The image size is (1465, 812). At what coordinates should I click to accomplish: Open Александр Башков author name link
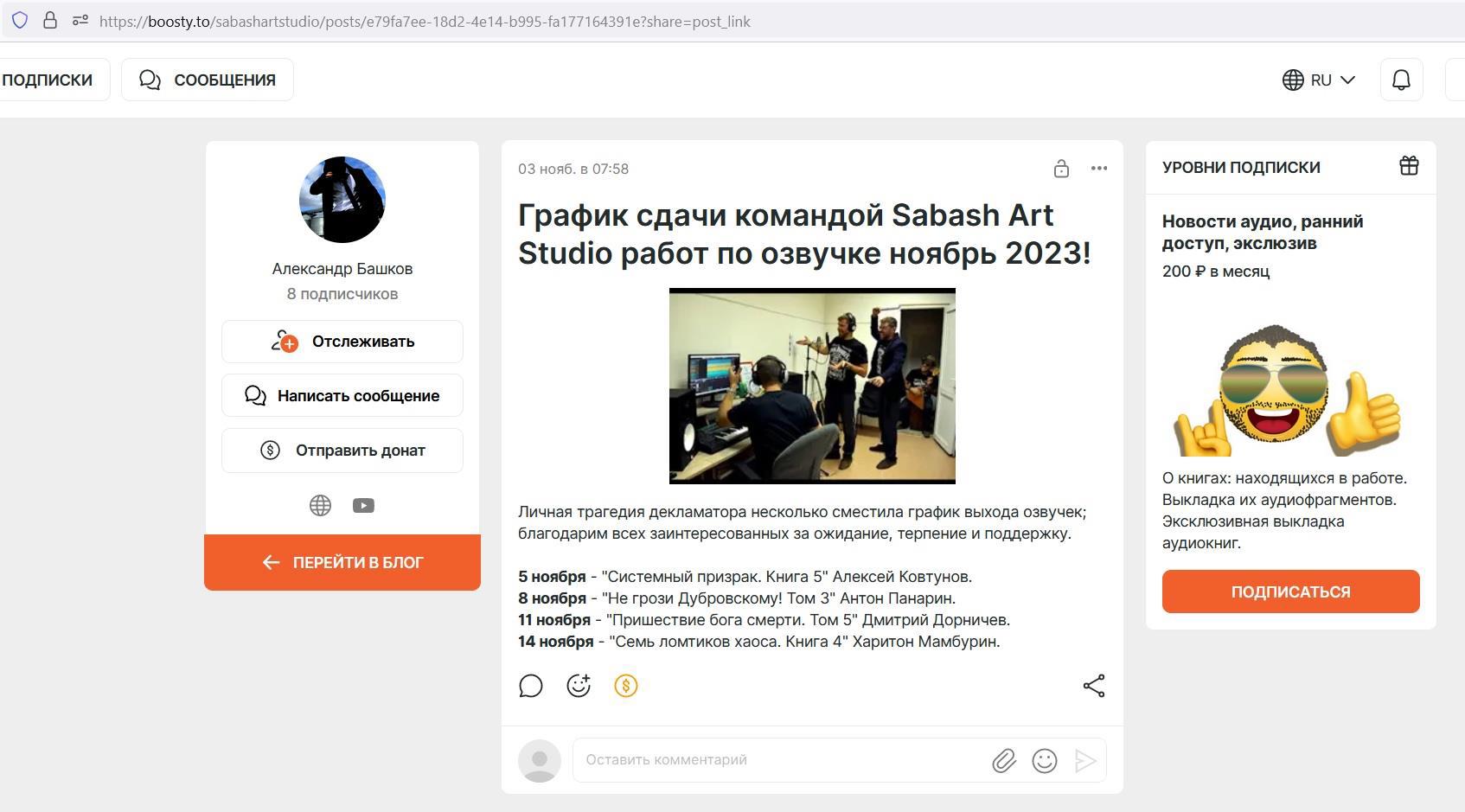point(342,269)
